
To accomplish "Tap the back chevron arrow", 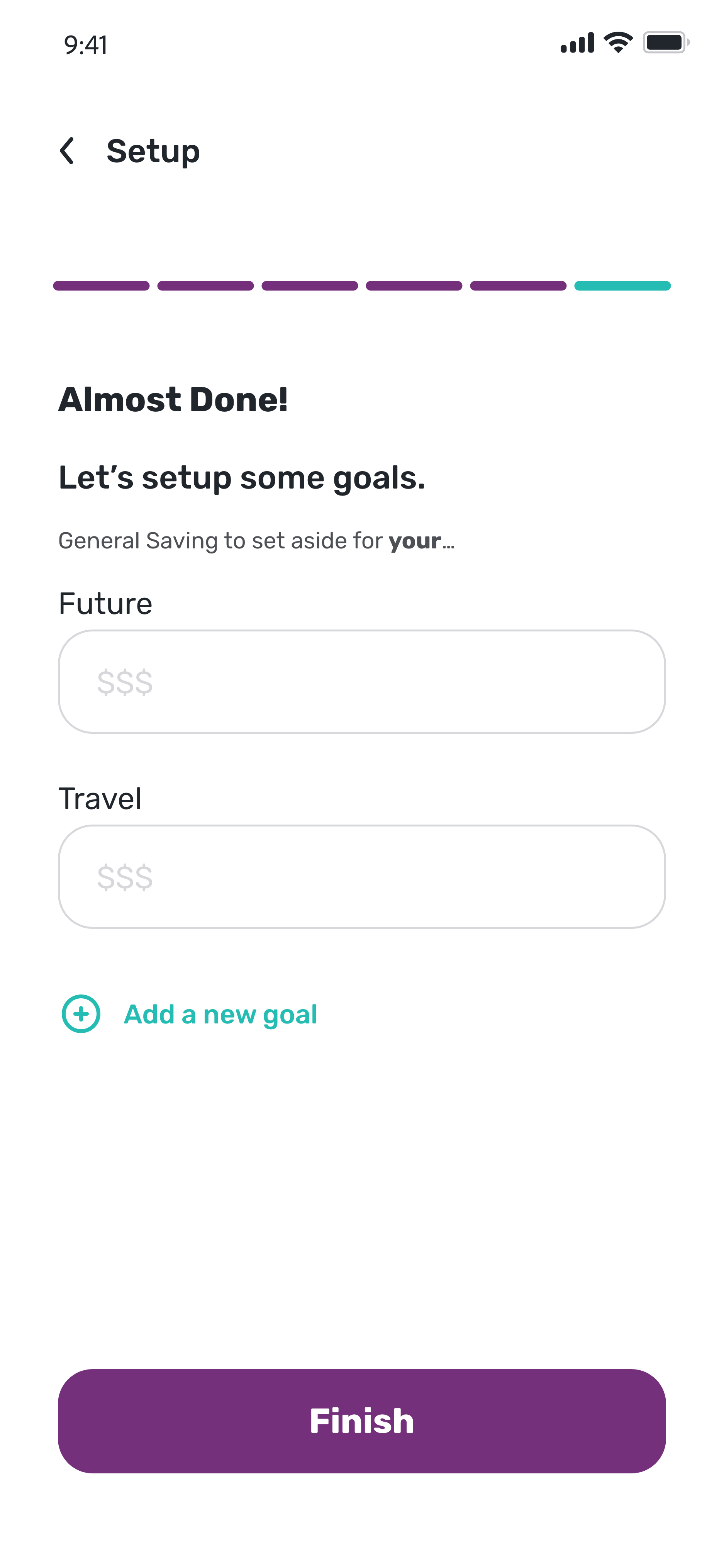I will pos(67,151).
